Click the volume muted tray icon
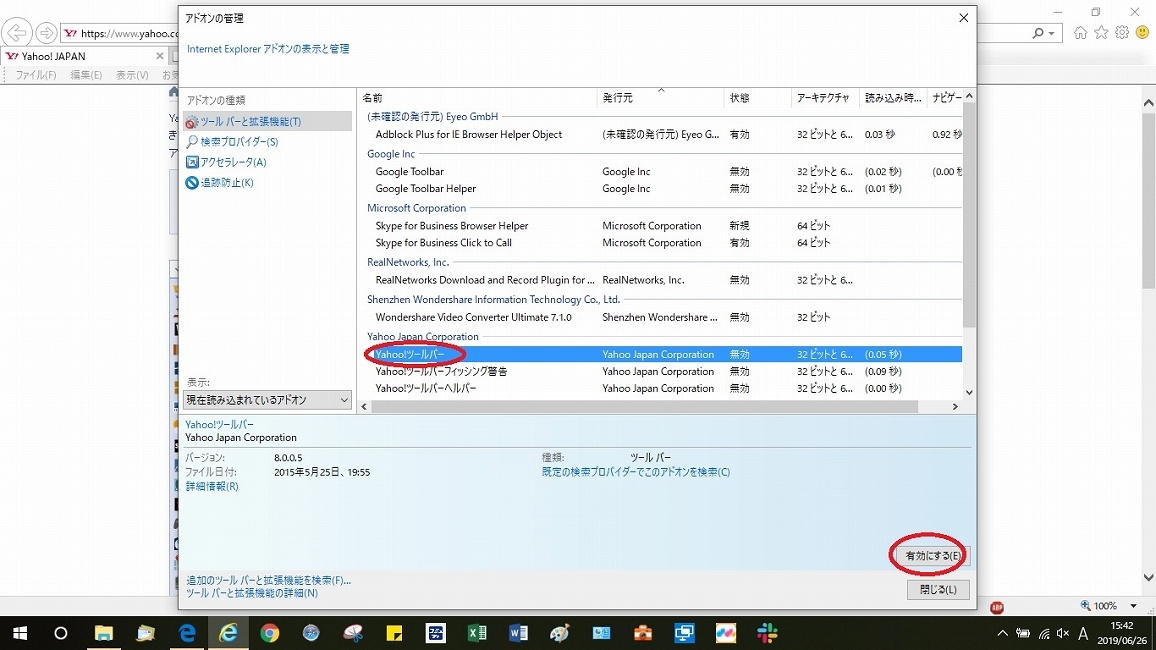 [1063, 633]
